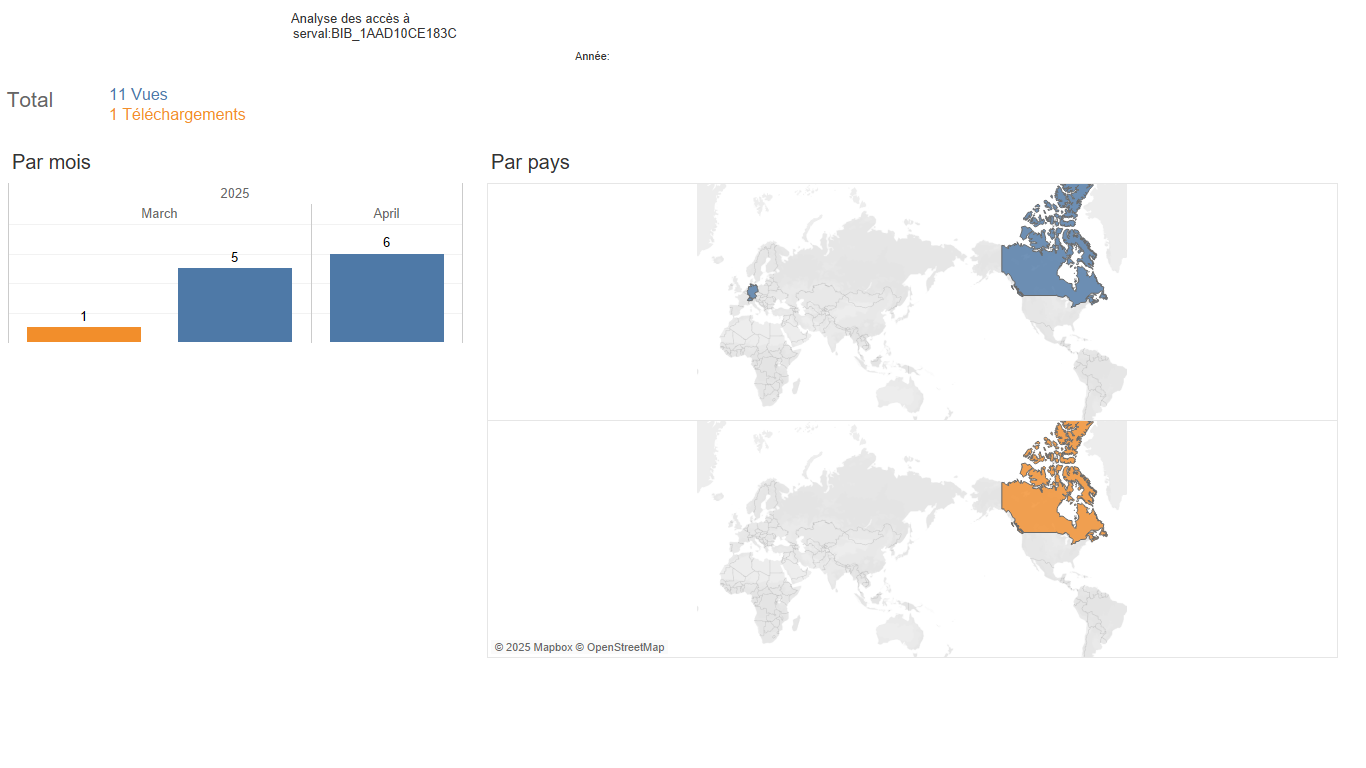Click the Par mois section title

pyautogui.click(x=51, y=162)
